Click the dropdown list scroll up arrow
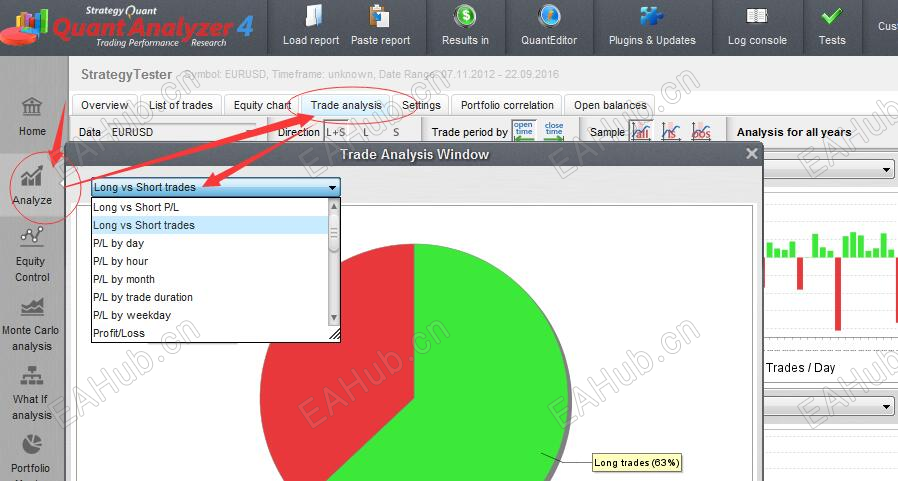 coord(334,206)
